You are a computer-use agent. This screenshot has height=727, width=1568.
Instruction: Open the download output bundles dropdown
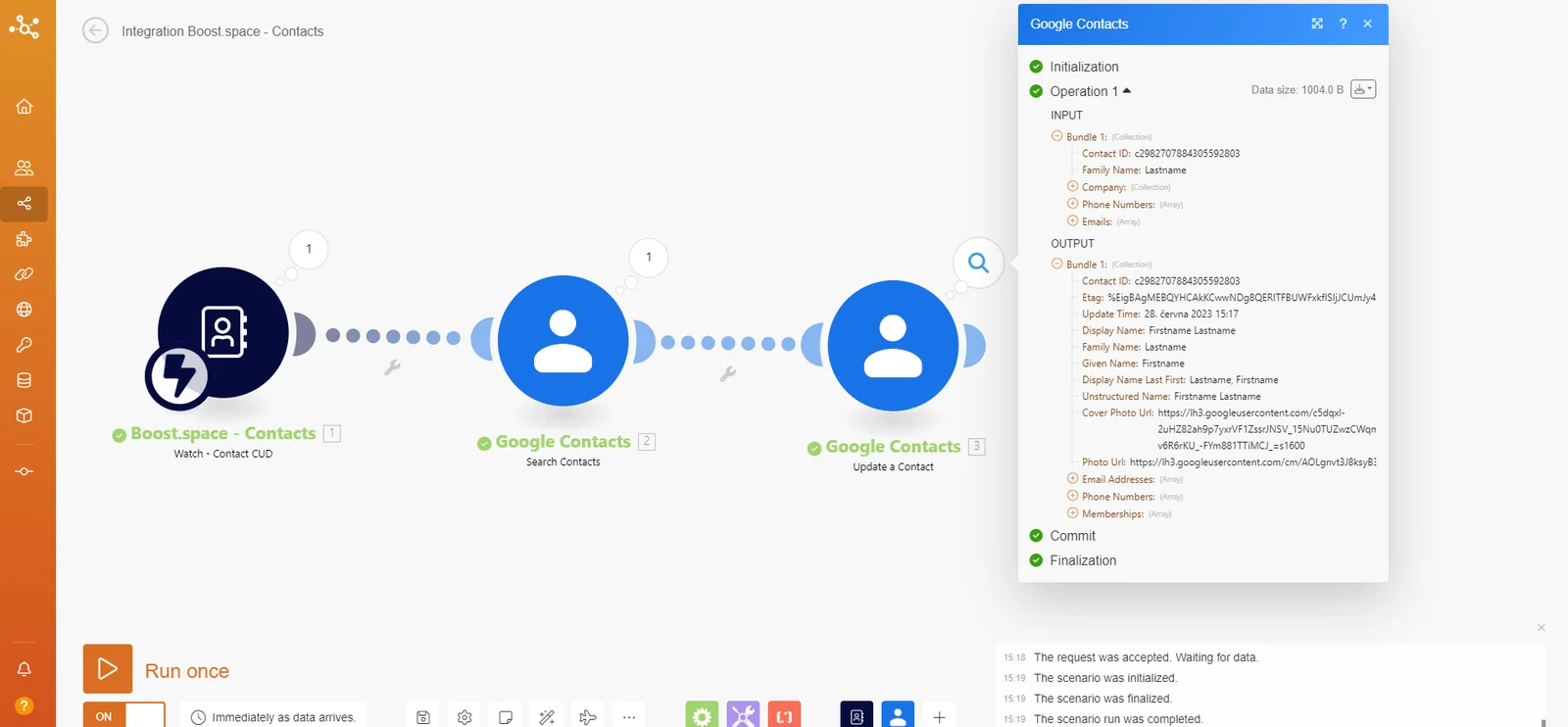pos(1363,89)
